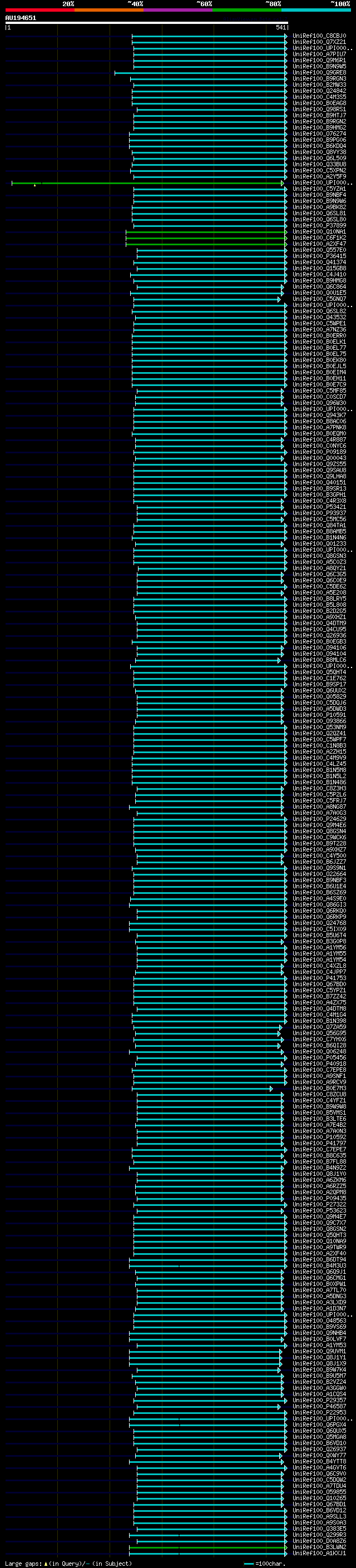Click green alignment bar for UniRef100_B3LWN2
The height and width of the screenshot is (1568, 356).
tap(208, 1547)
